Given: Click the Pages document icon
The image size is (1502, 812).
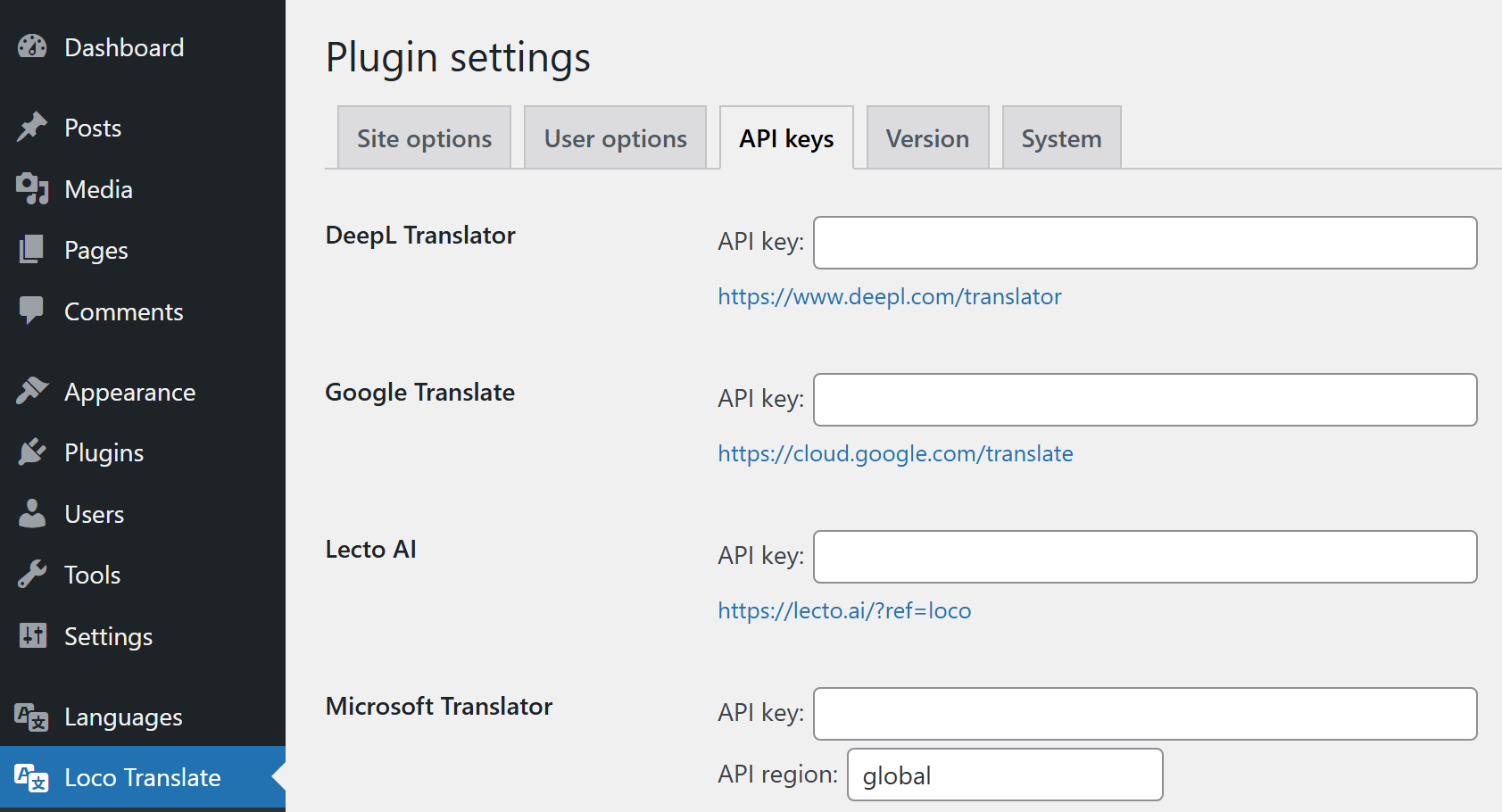Looking at the screenshot, I should click(32, 249).
